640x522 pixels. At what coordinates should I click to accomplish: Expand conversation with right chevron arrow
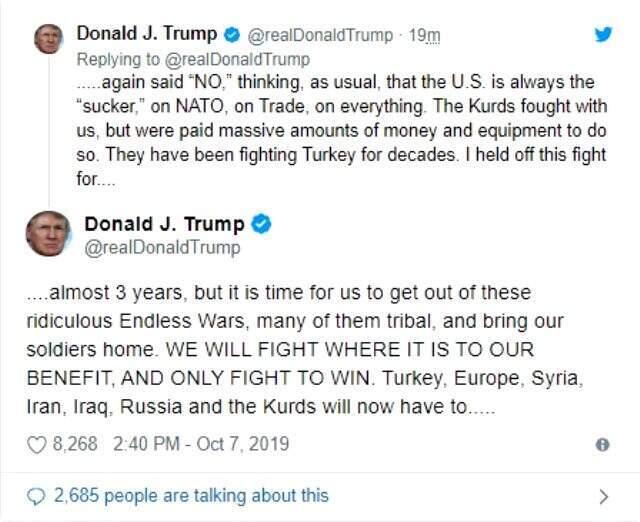pos(604,496)
